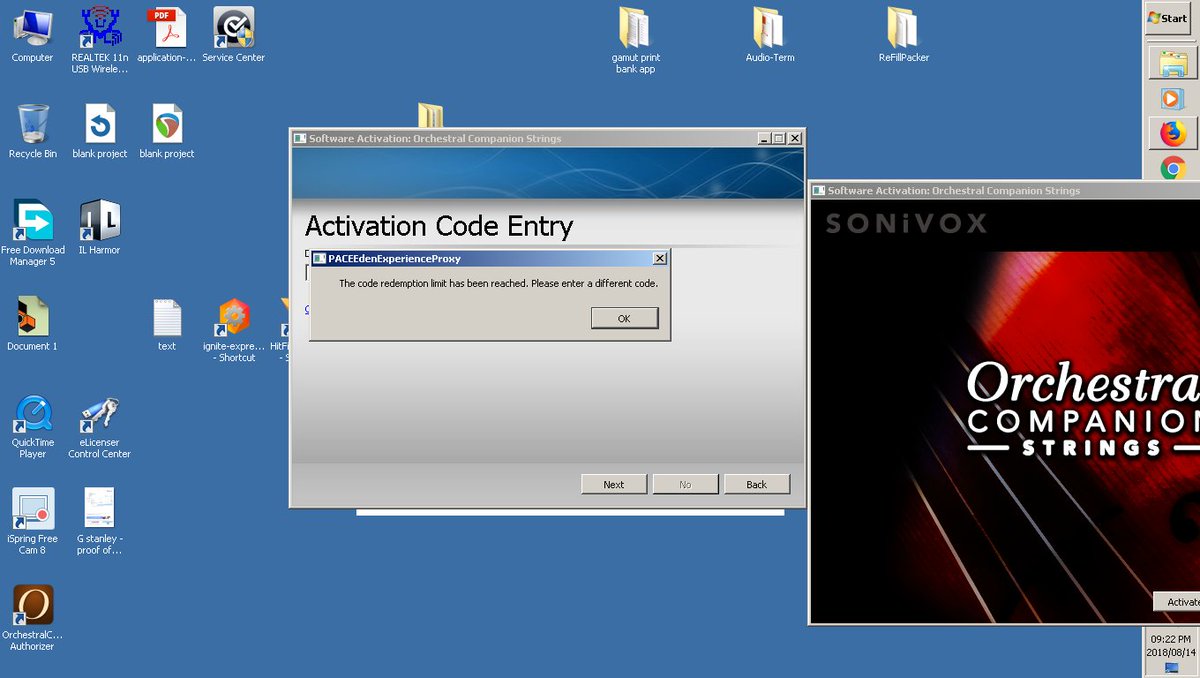Click Next in Activation Code Entry
This screenshot has height=678, width=1200.
tap(614, 484)
